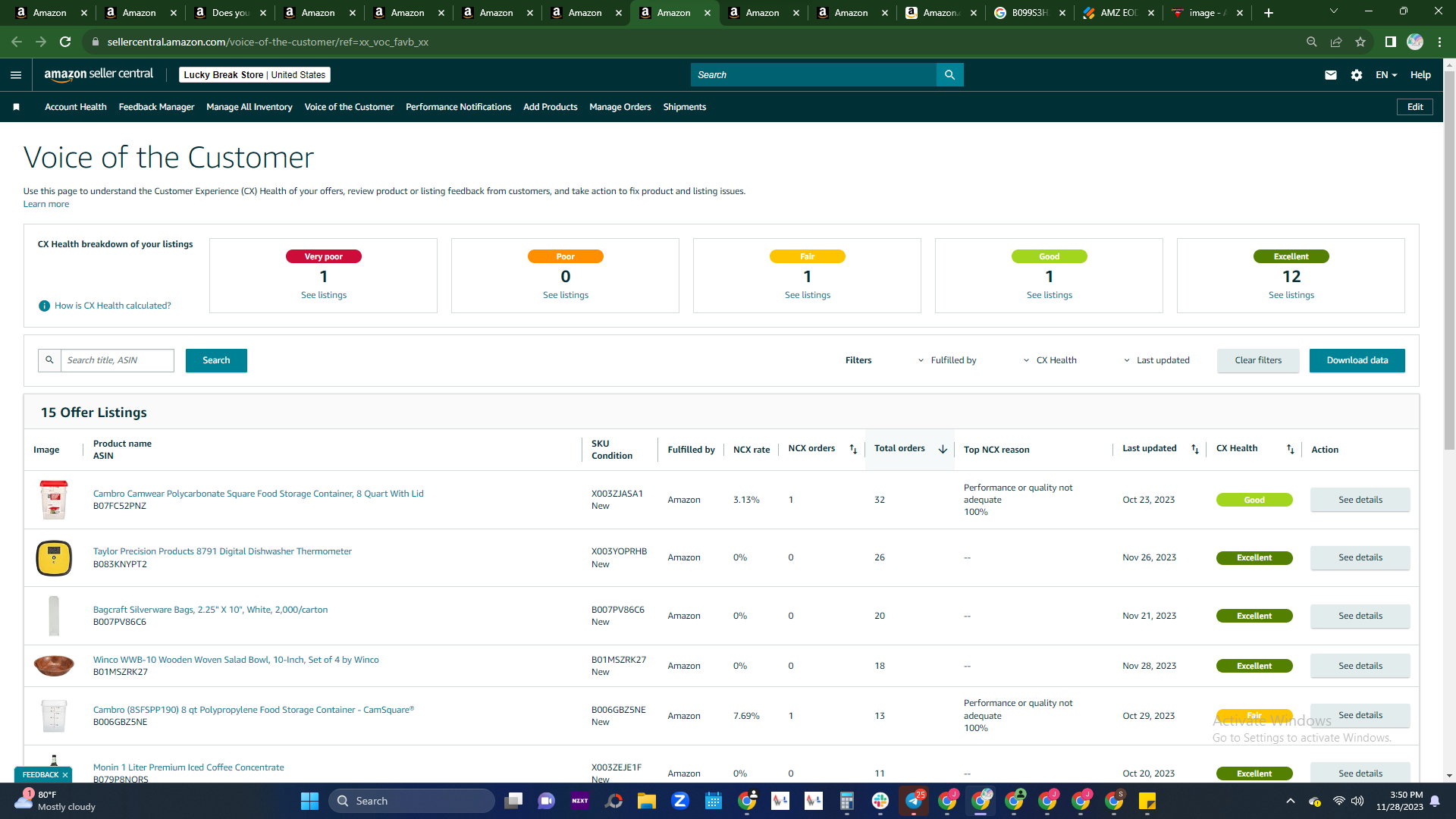Open Slack from the taskbar

pos(880,801)
